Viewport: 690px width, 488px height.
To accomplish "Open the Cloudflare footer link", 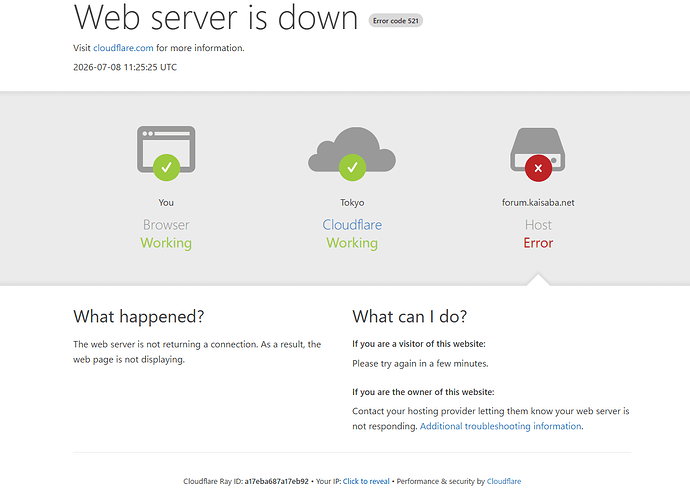I will pyautogui.click(x=504, y=481).
